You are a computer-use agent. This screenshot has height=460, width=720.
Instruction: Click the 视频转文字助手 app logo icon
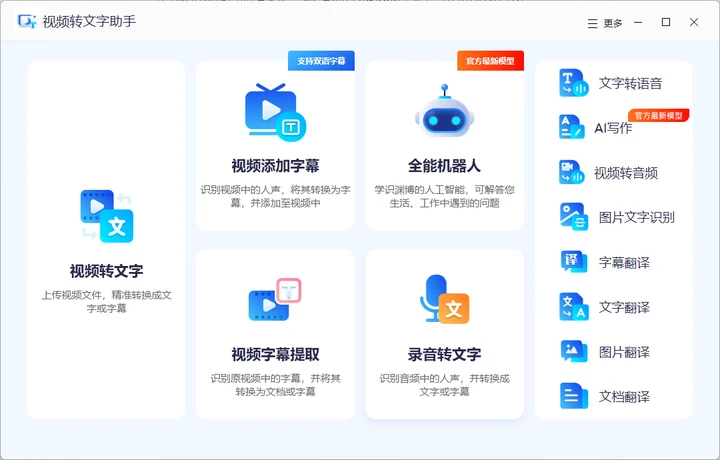(x=27, y=21)
